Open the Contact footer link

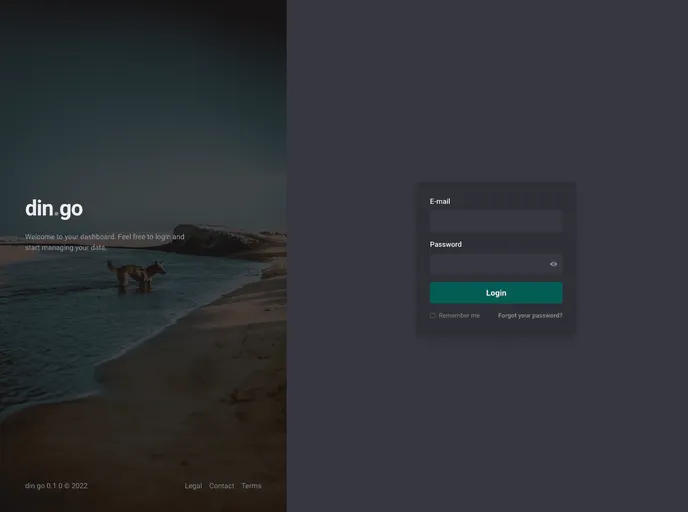click(221, 486)
